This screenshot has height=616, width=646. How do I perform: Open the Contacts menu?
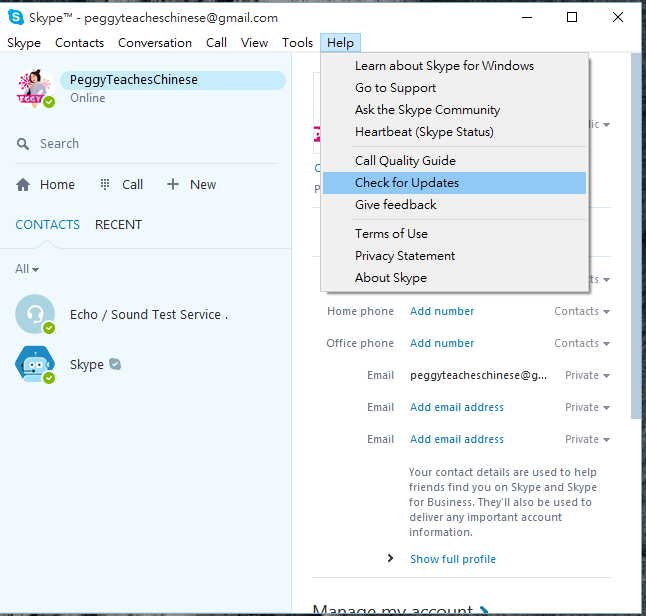pos(80,43)
